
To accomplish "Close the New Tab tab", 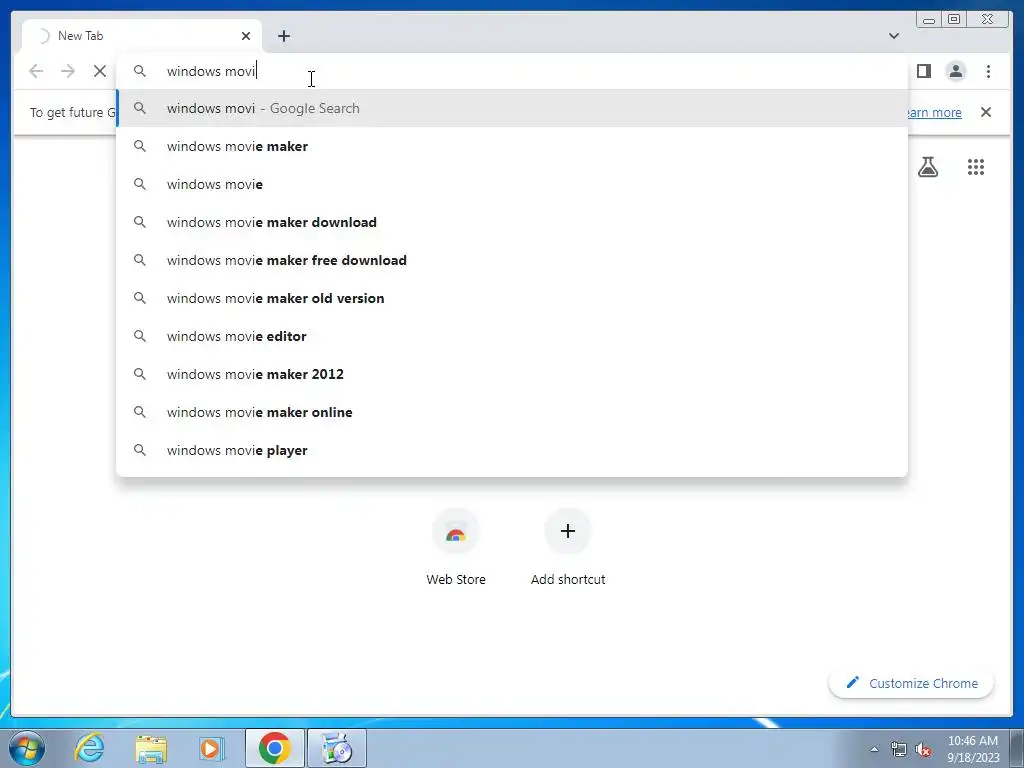I will pos(246,36).
